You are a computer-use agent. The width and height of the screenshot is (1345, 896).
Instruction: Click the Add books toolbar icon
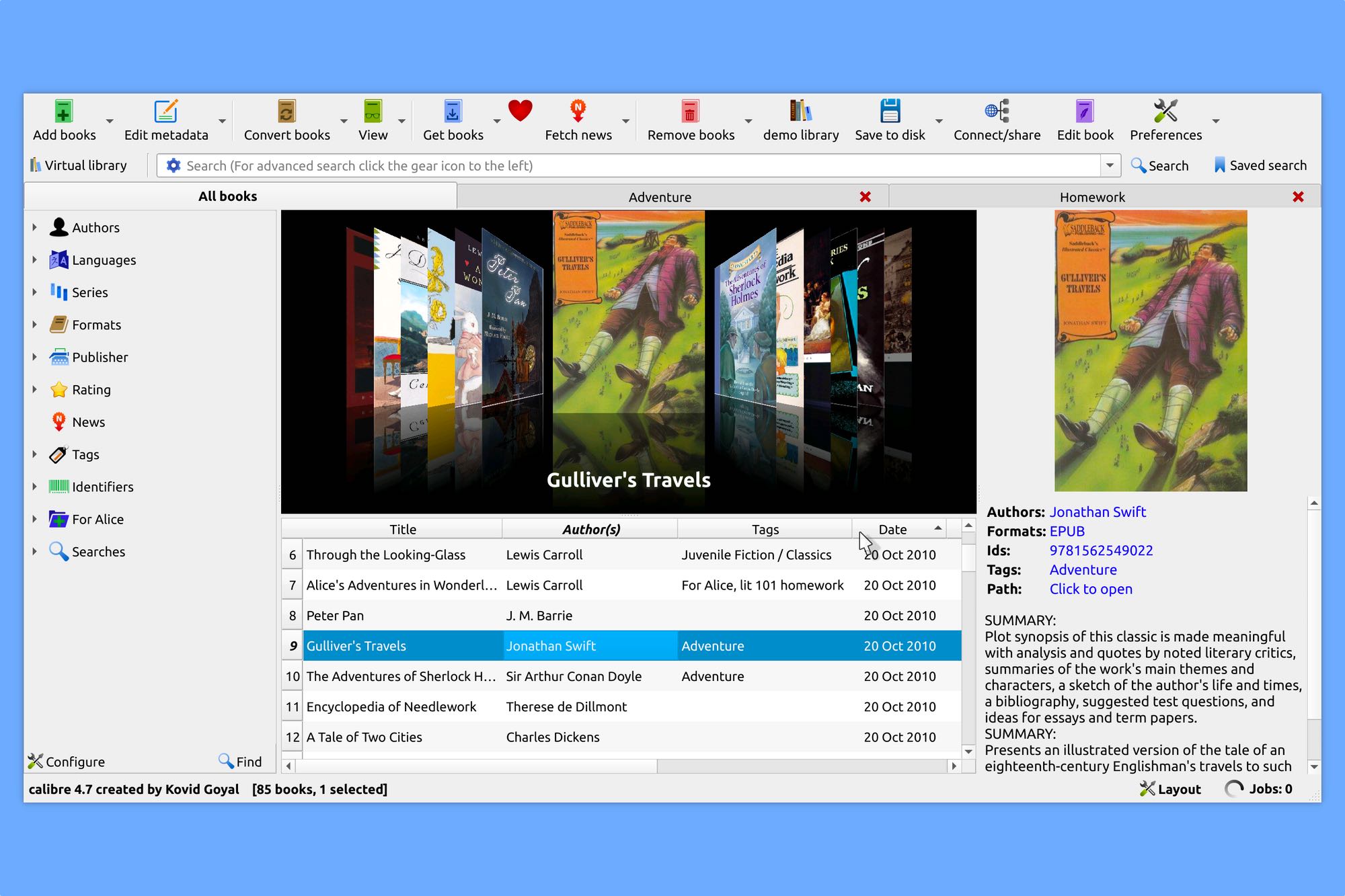click(64, 111)
